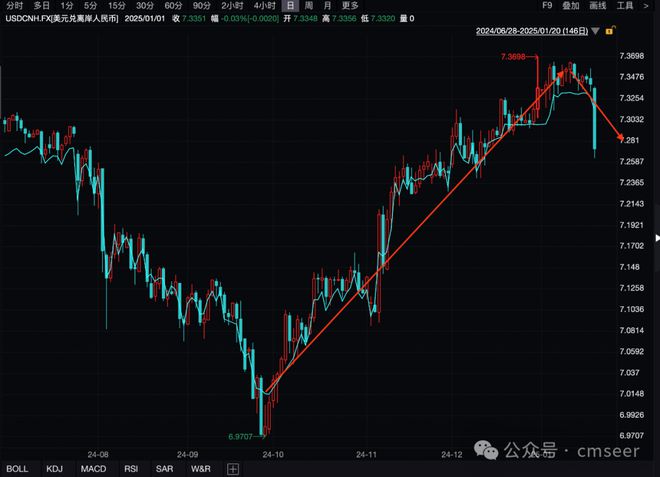This screenshot has width=660, height=477.
Task: Add indicator with the plus icon
Action: tap(233, 469)
